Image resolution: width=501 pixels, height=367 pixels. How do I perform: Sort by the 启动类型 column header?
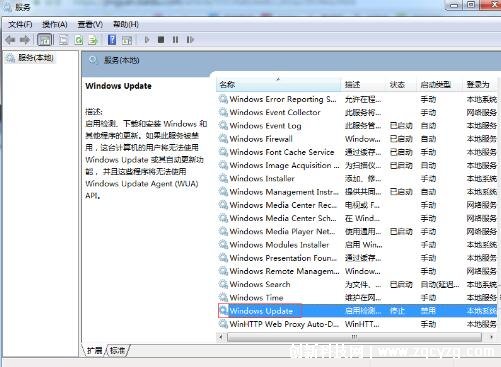coord(439,85)
